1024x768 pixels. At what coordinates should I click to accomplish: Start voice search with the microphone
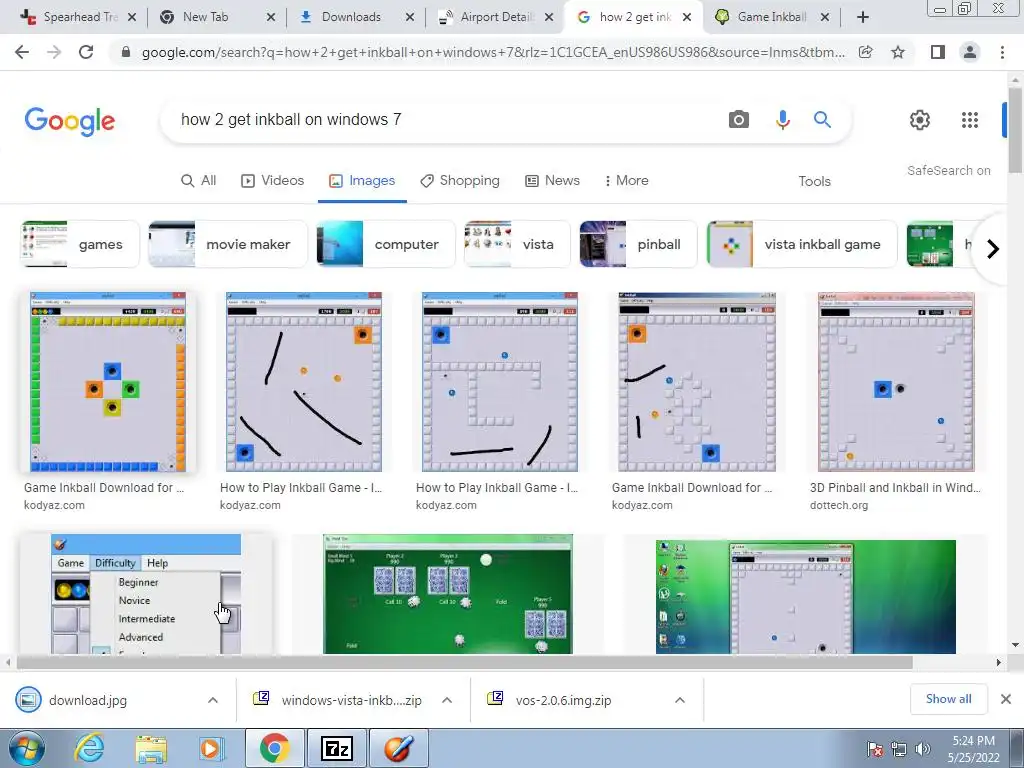click(782, 120)
